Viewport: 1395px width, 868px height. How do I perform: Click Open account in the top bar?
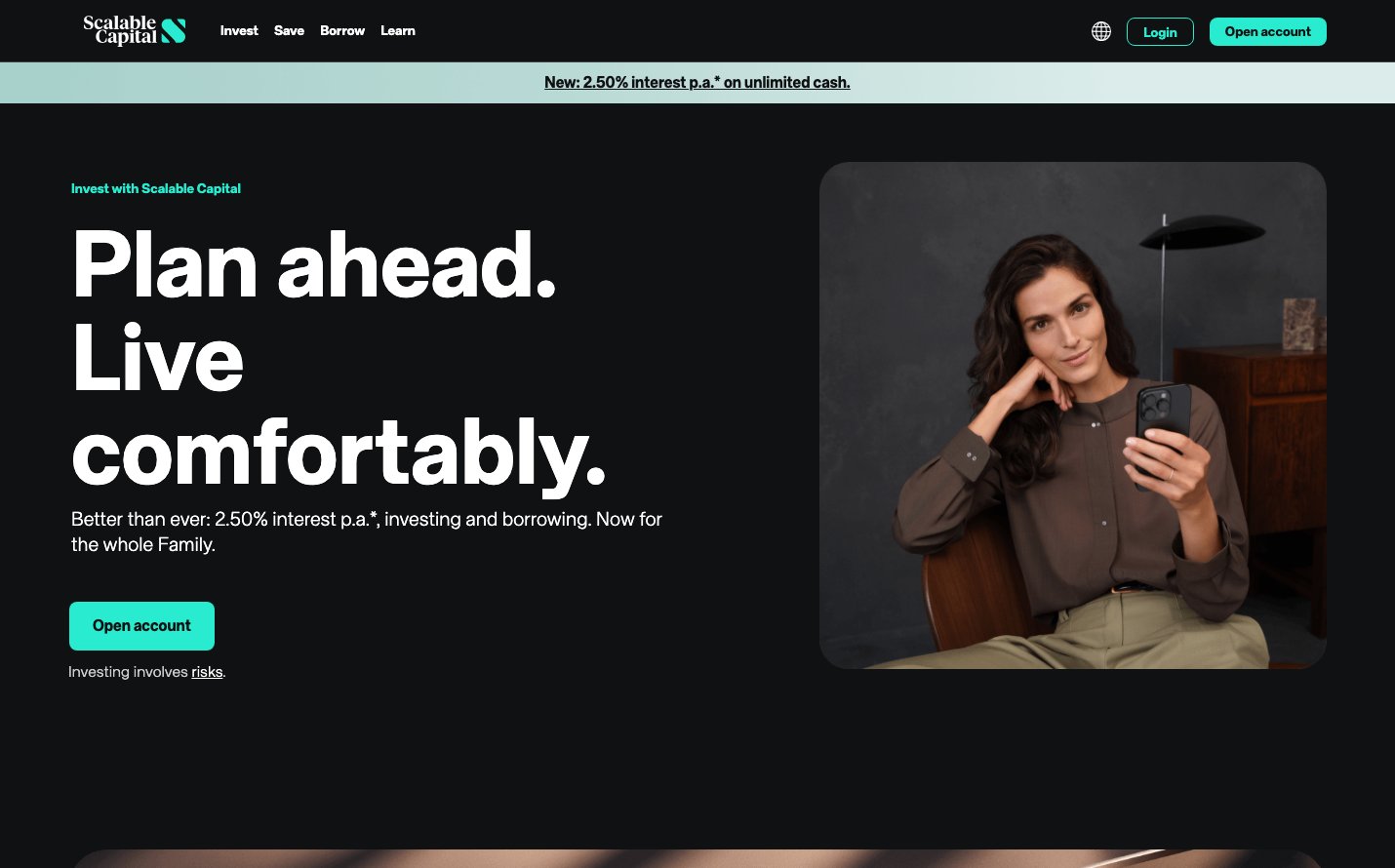(x=1267, y=31)
